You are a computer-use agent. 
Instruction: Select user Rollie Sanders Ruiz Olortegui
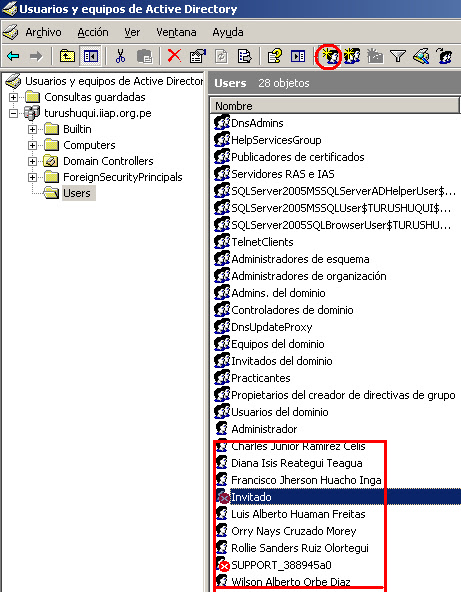(300, 548)
